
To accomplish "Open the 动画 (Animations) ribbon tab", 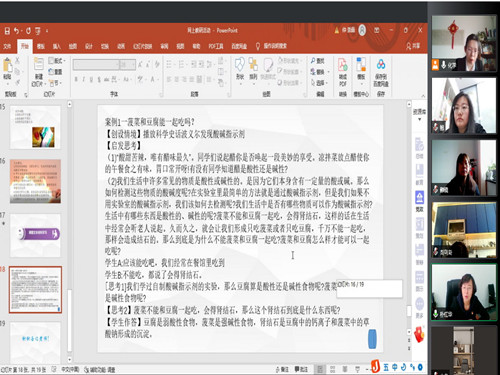I will [x=121, y=46].
